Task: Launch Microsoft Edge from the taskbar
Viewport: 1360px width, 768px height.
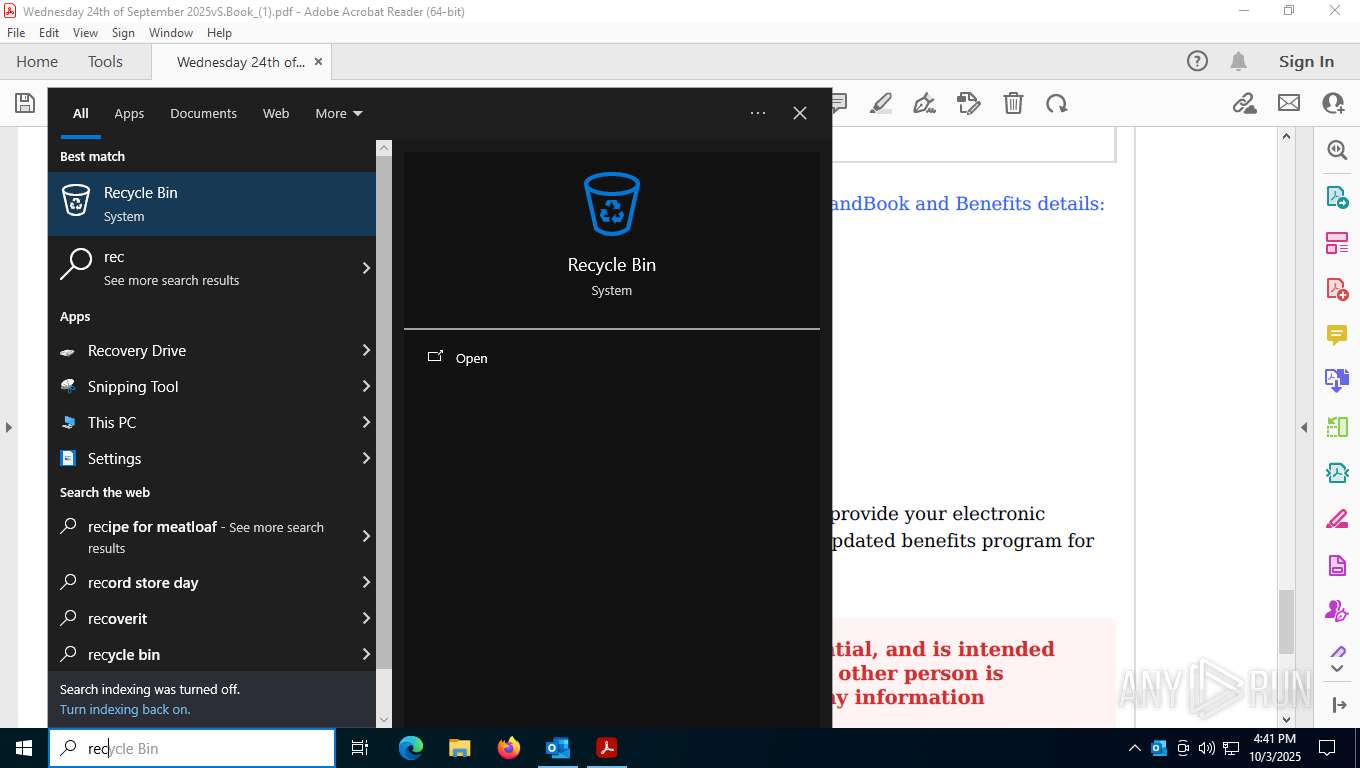Action: [x=411, y=747]
